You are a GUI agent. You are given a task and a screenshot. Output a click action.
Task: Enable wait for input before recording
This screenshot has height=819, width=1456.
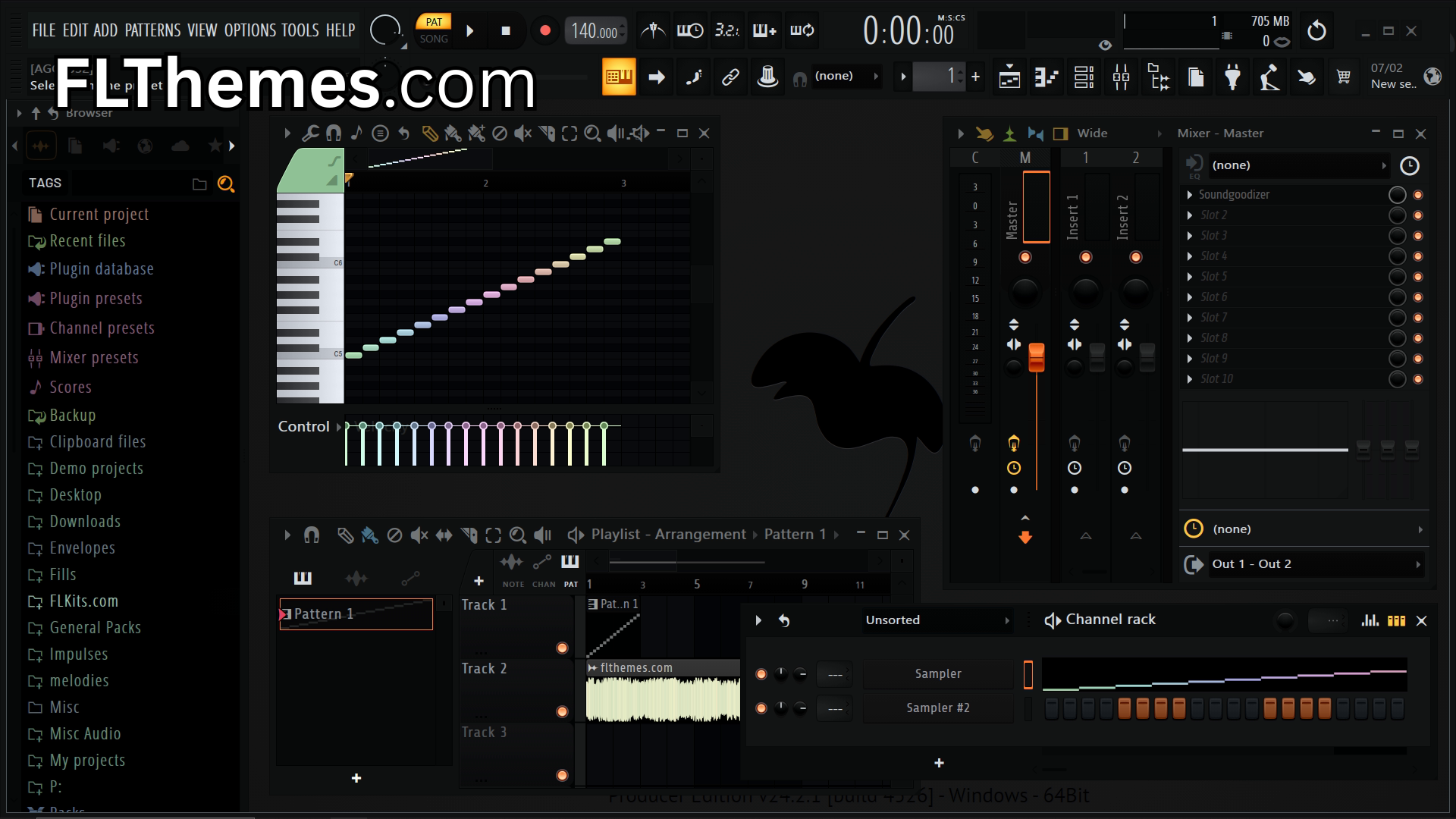(690, 30)
